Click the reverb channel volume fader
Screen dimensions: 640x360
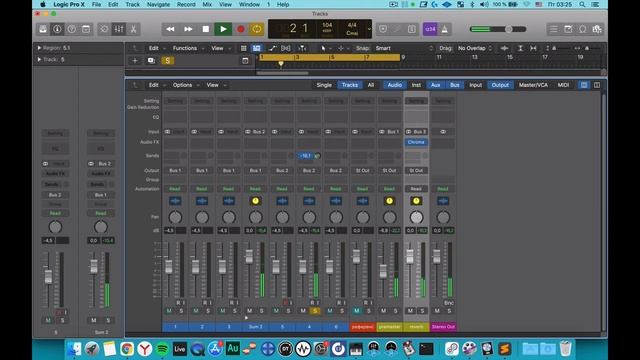410,257
